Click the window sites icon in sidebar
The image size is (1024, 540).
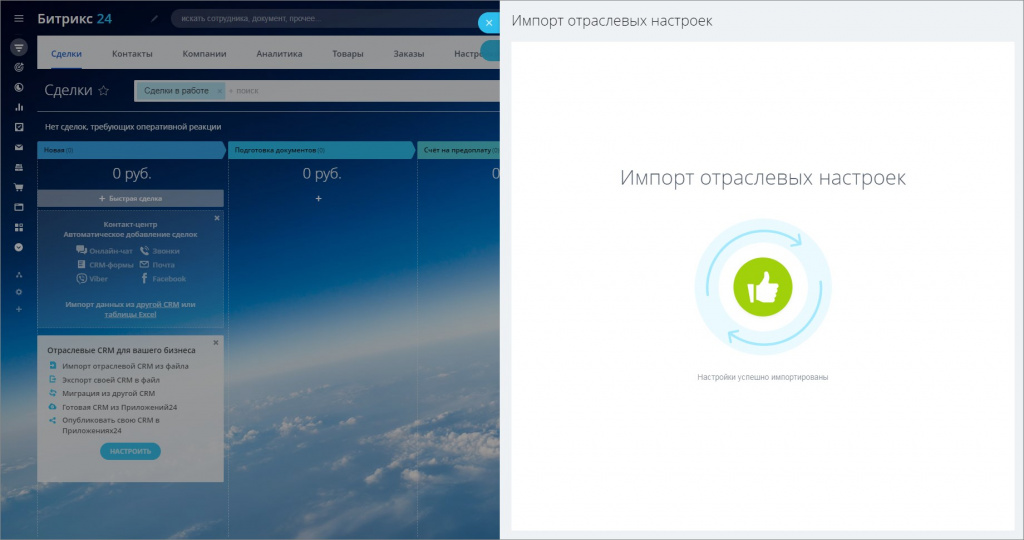[x=19, y=207]
